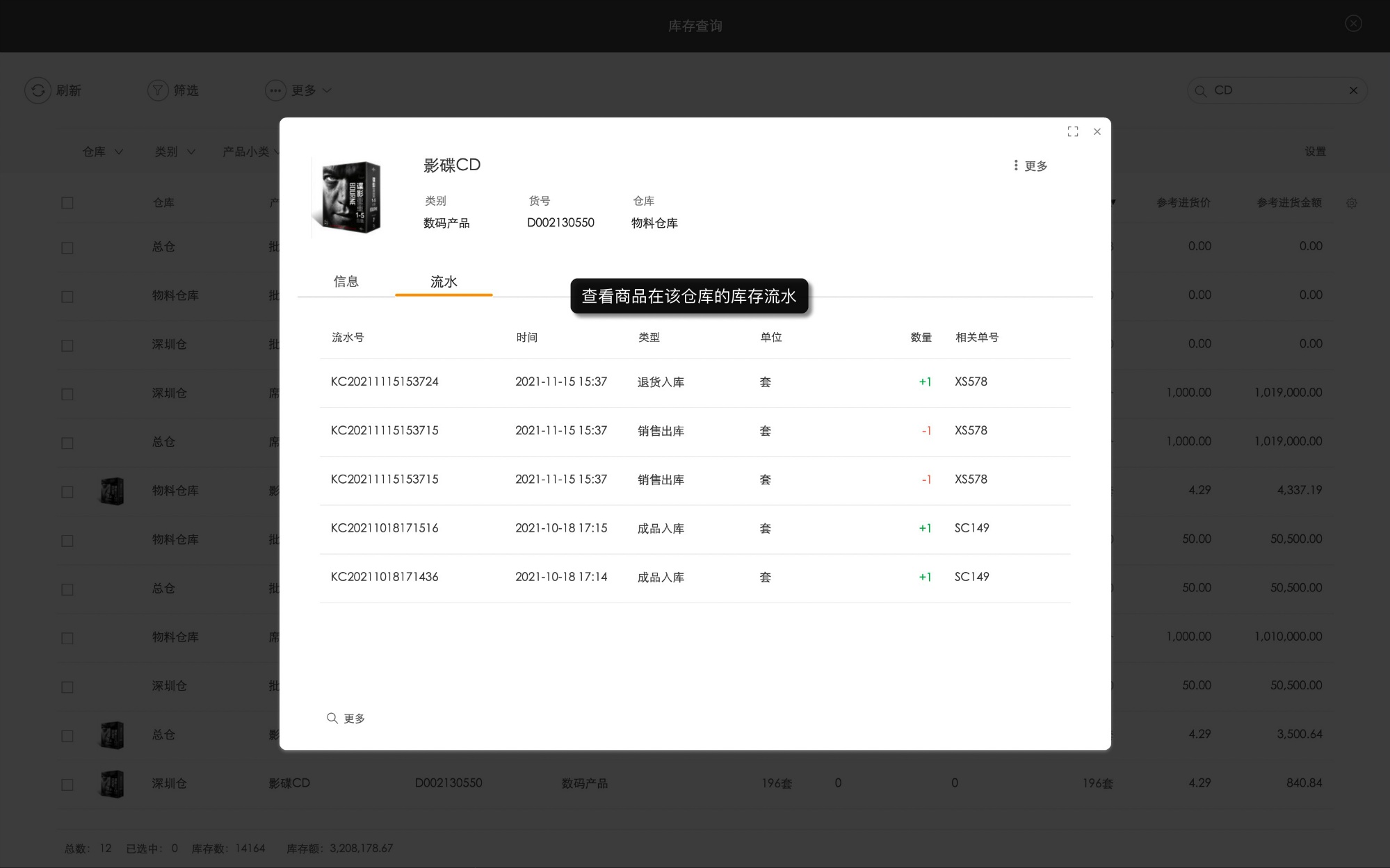Check the select-all checkbox in table header

[x=67, y=202]
